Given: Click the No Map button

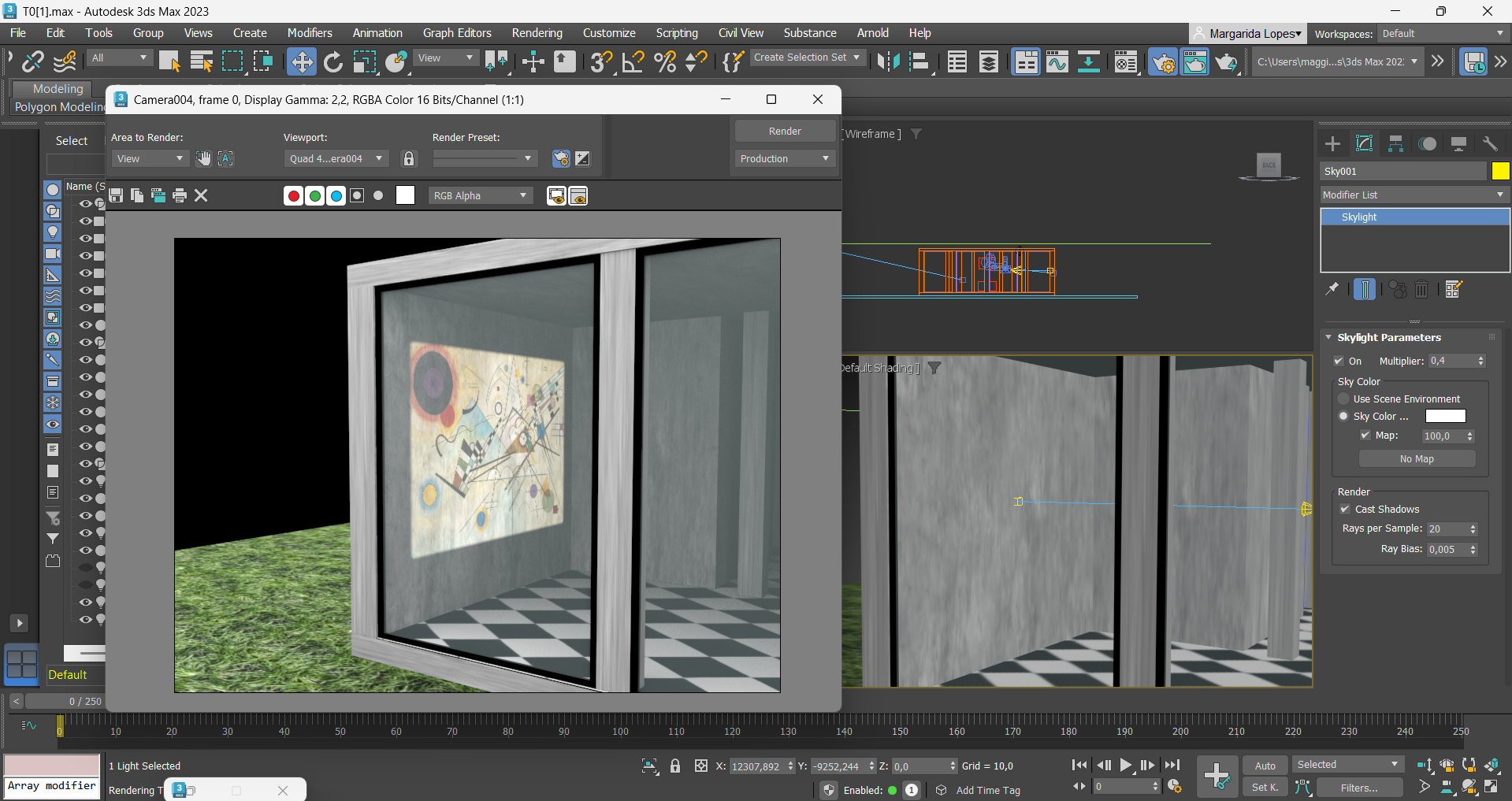Looking at the screenshot, I should pyautogui.click(x=1417, y=459).
